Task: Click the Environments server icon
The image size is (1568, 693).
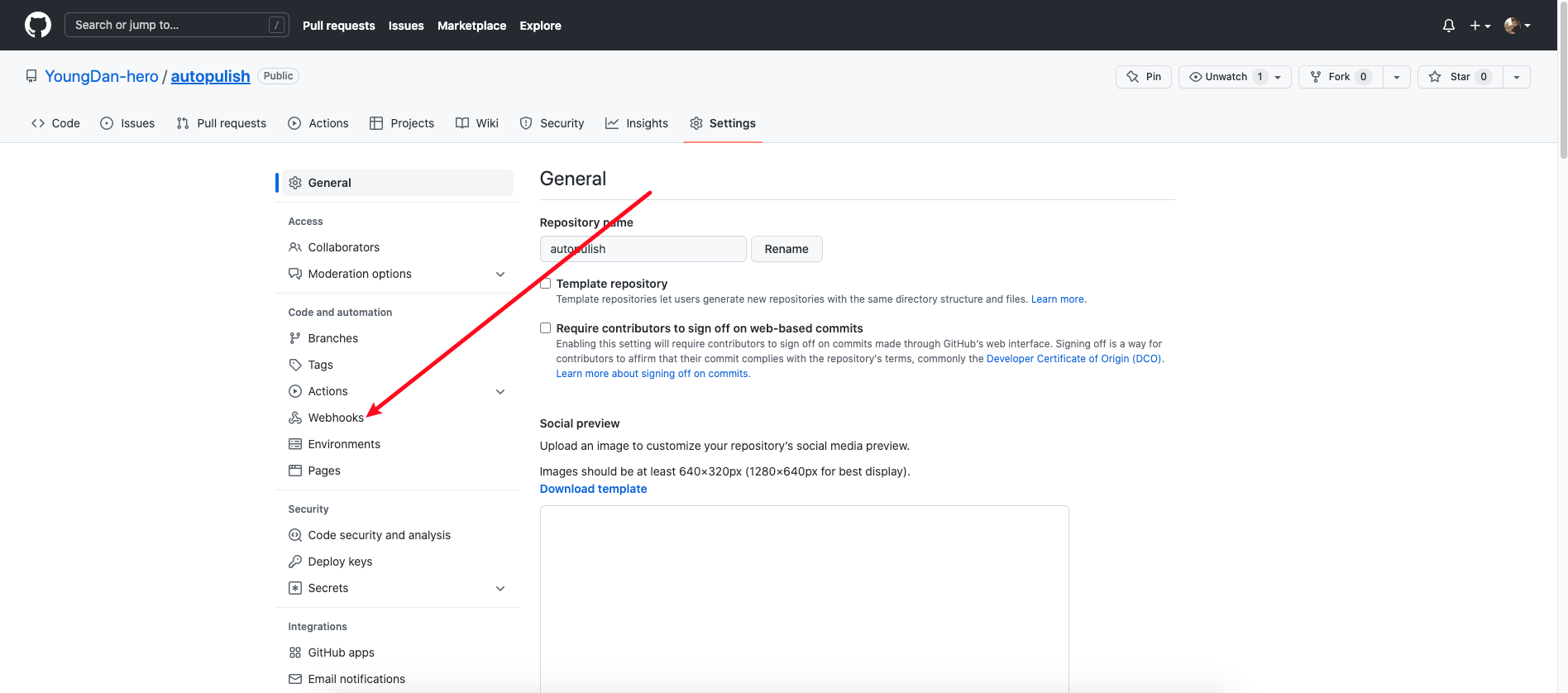Action: [x=295, y=444]
